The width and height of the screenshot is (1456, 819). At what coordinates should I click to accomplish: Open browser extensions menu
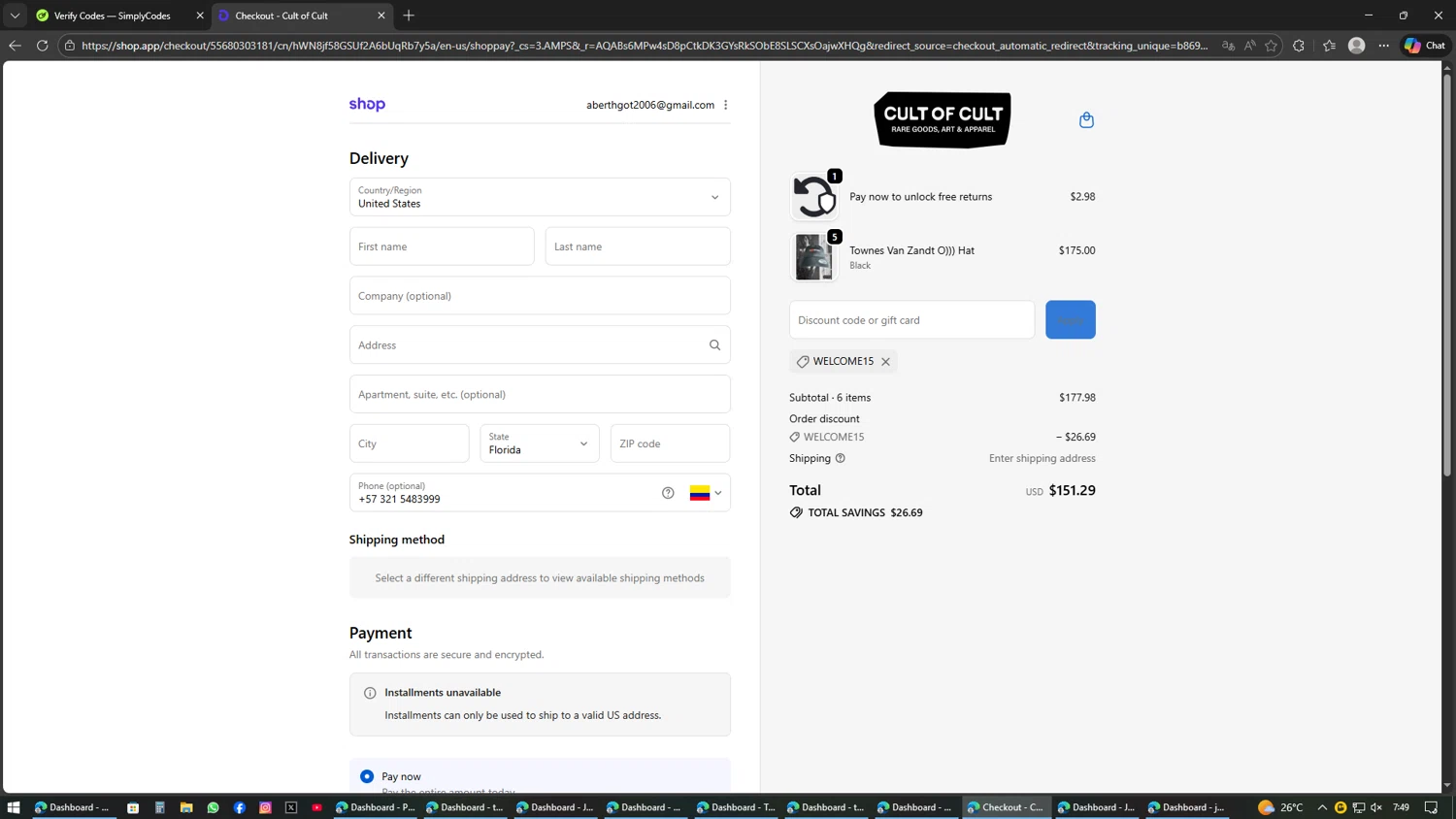click(x=1299, y=46)
